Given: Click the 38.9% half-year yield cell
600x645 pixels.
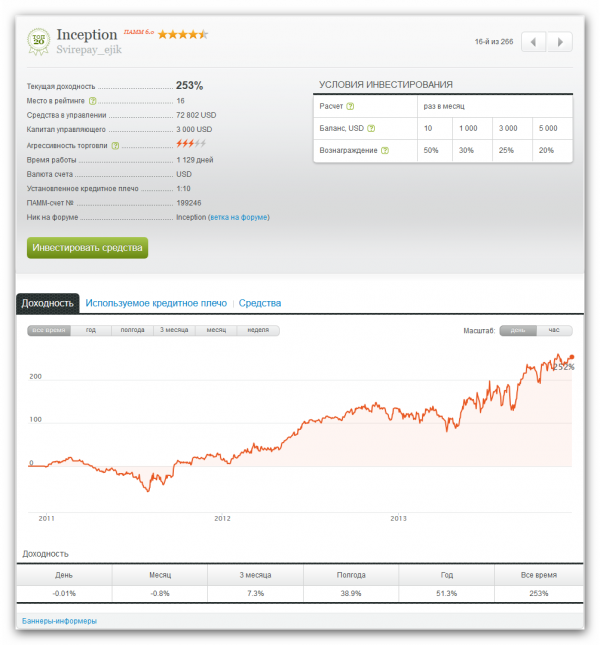Looking at the screenshot, I should pos(351,594).
